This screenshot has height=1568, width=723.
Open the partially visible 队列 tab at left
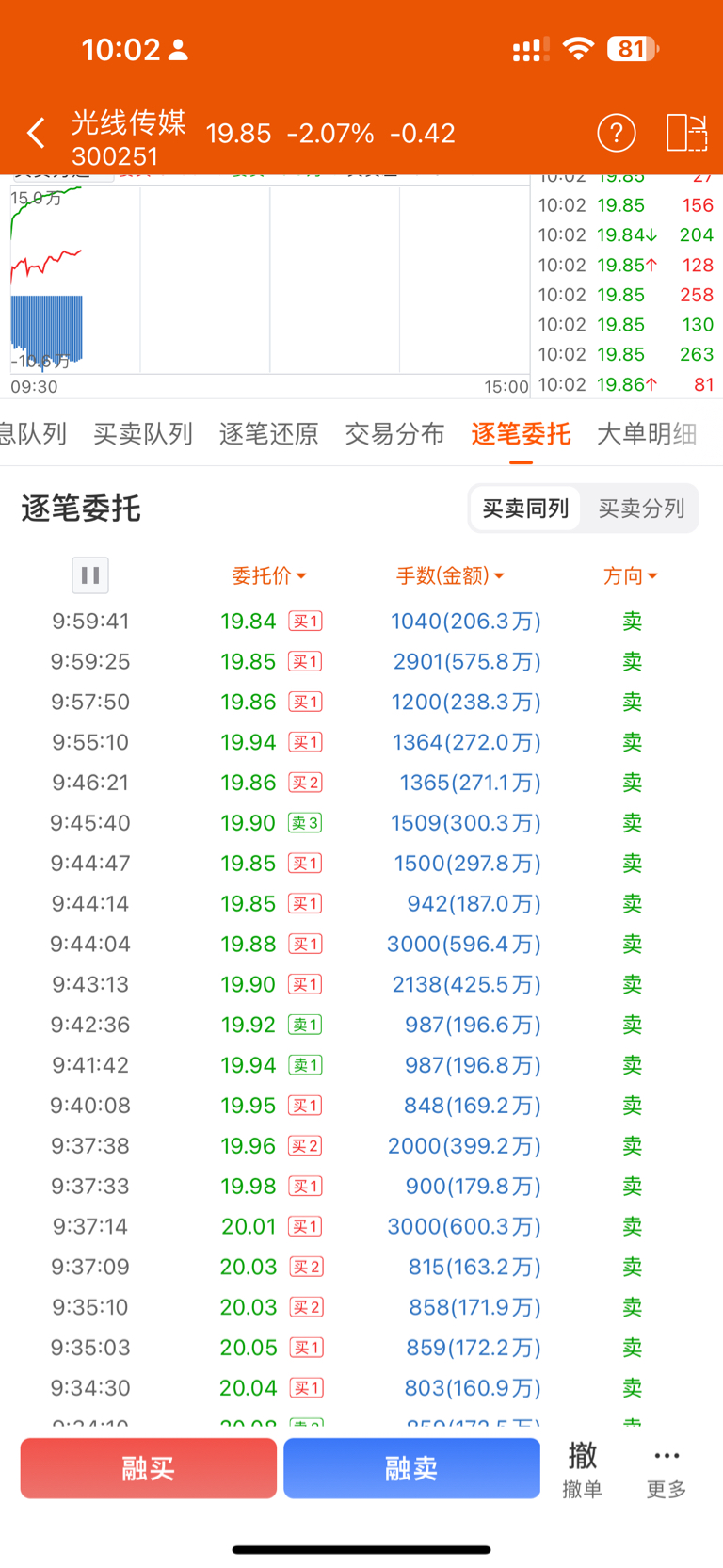[34, 433]
